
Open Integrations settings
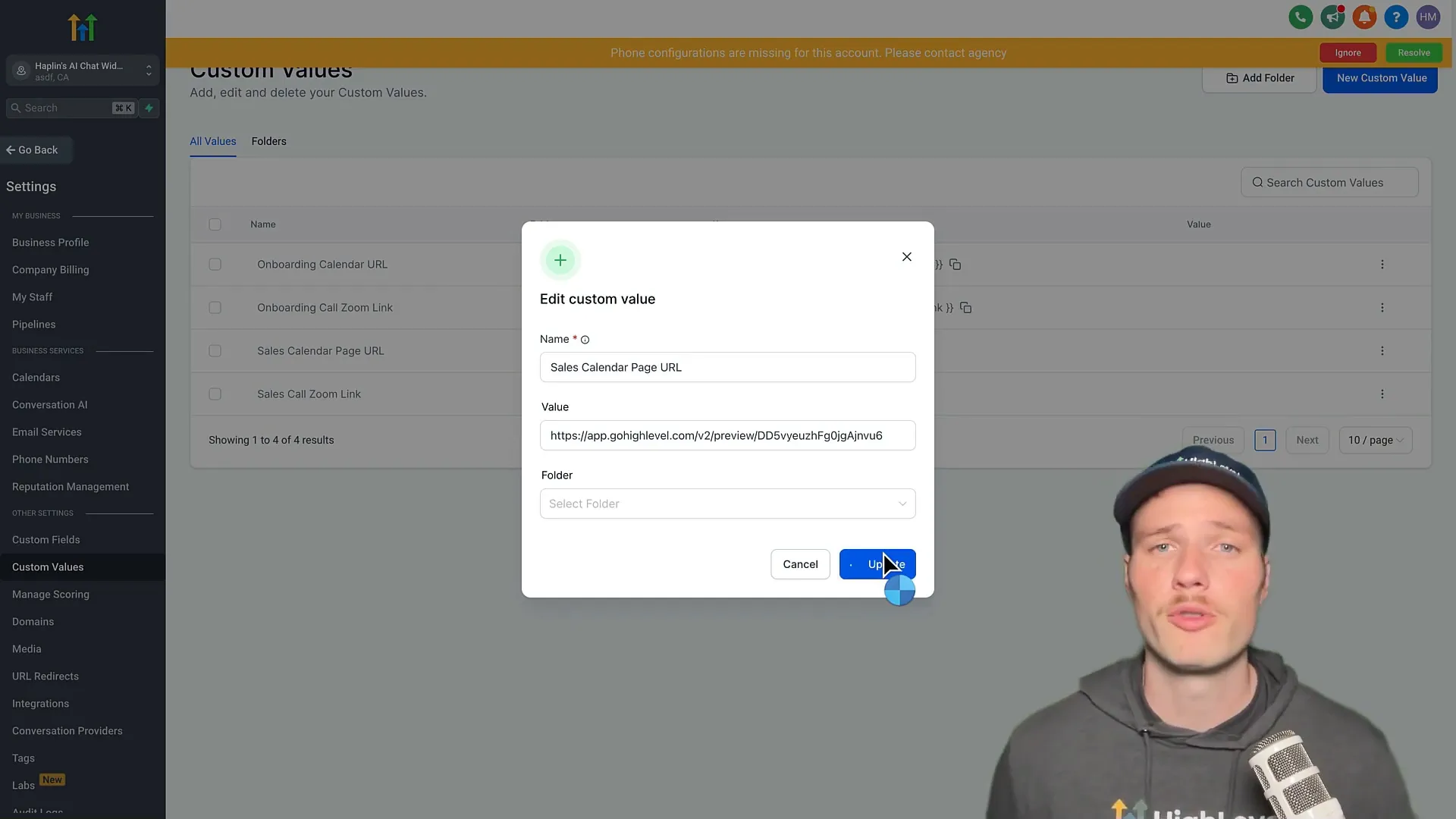41,704
